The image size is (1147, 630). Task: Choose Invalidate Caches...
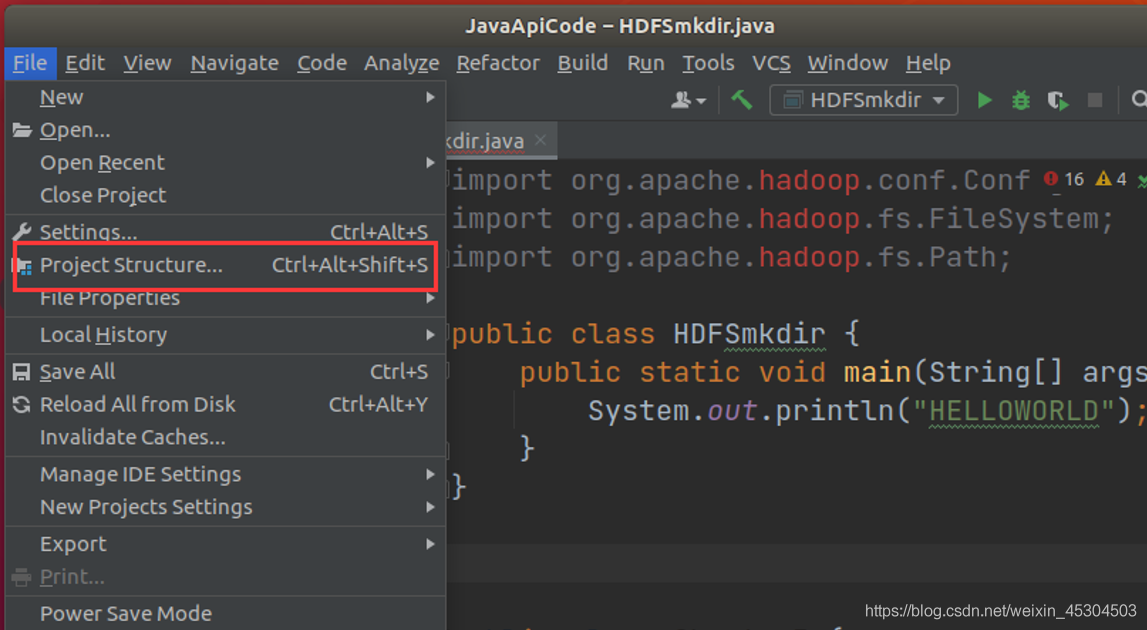tap(225, 438)
